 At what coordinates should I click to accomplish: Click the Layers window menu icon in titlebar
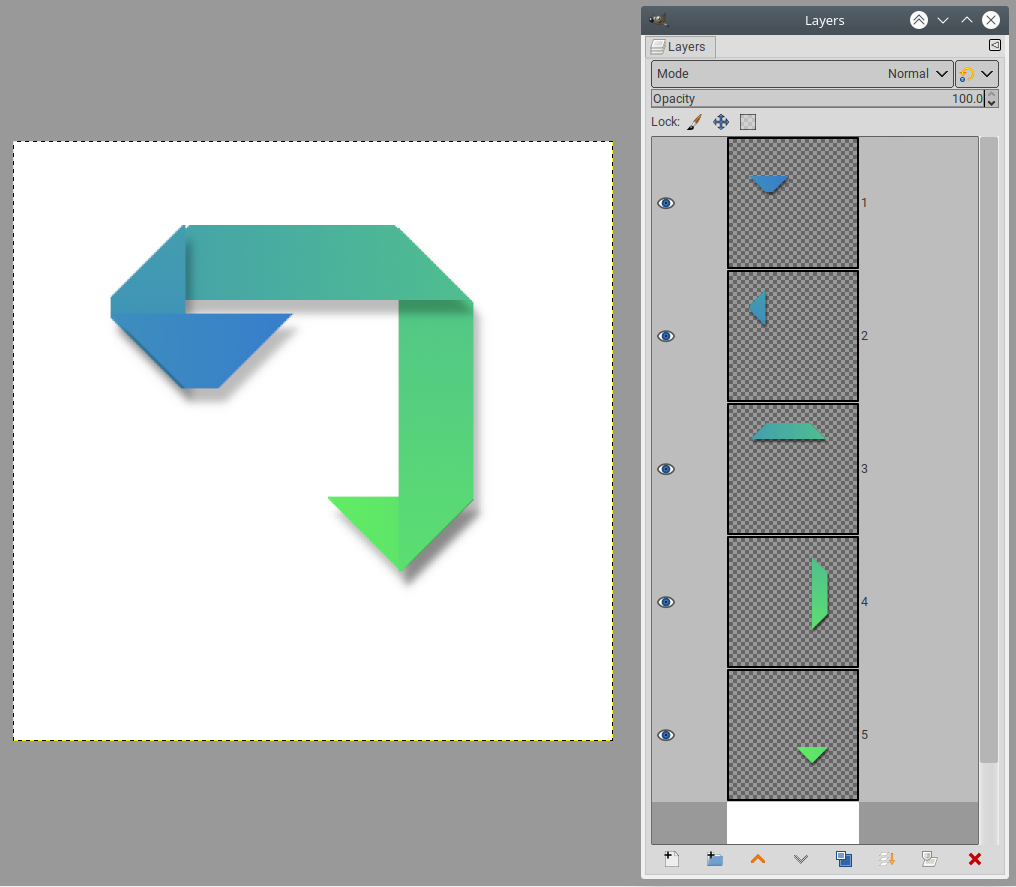coord(659,20)
